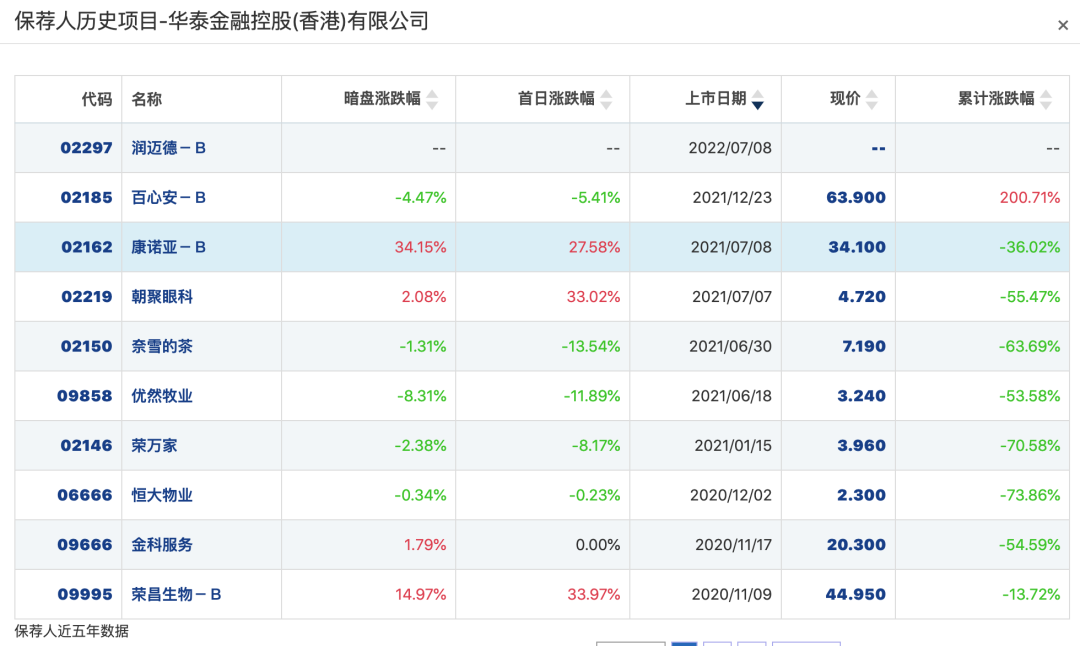Open stock code 02185
1080x646 pixels.
pos(86,198)
